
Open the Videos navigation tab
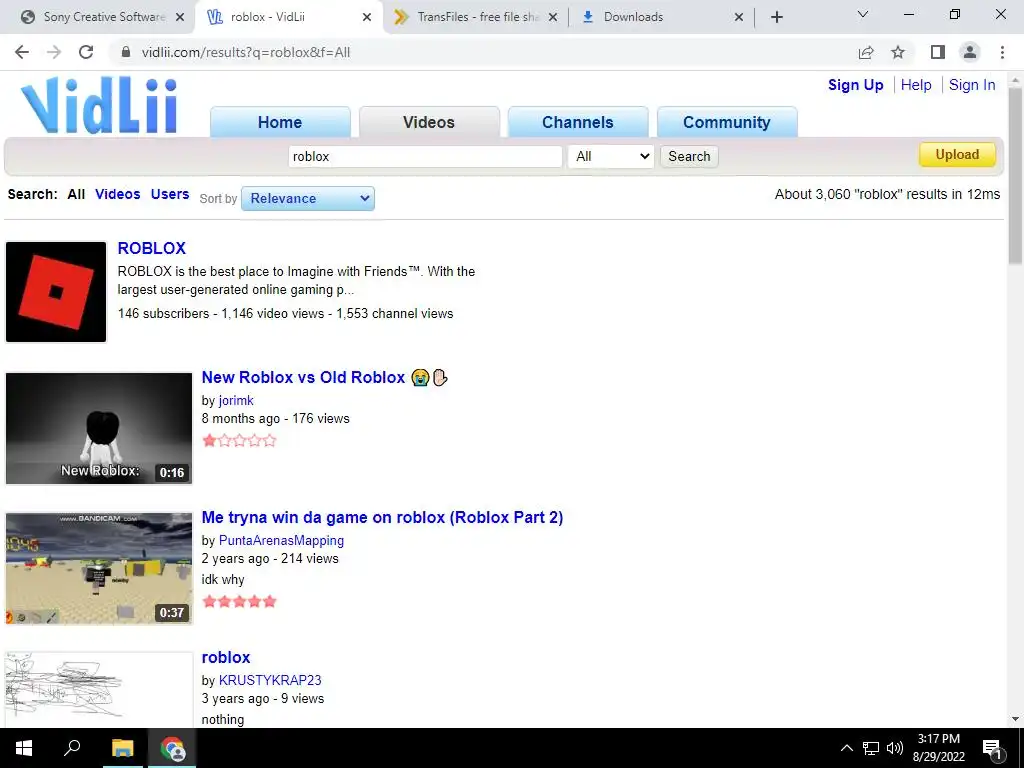coord(429,122)
